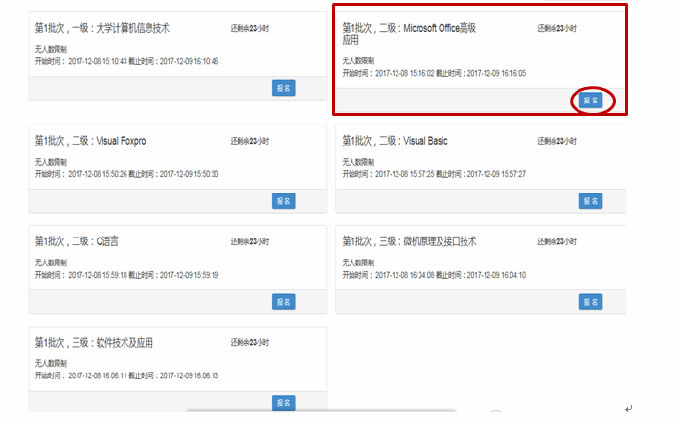Click 报名 for 大学计算机信息技术 exam

pos(283,88)
